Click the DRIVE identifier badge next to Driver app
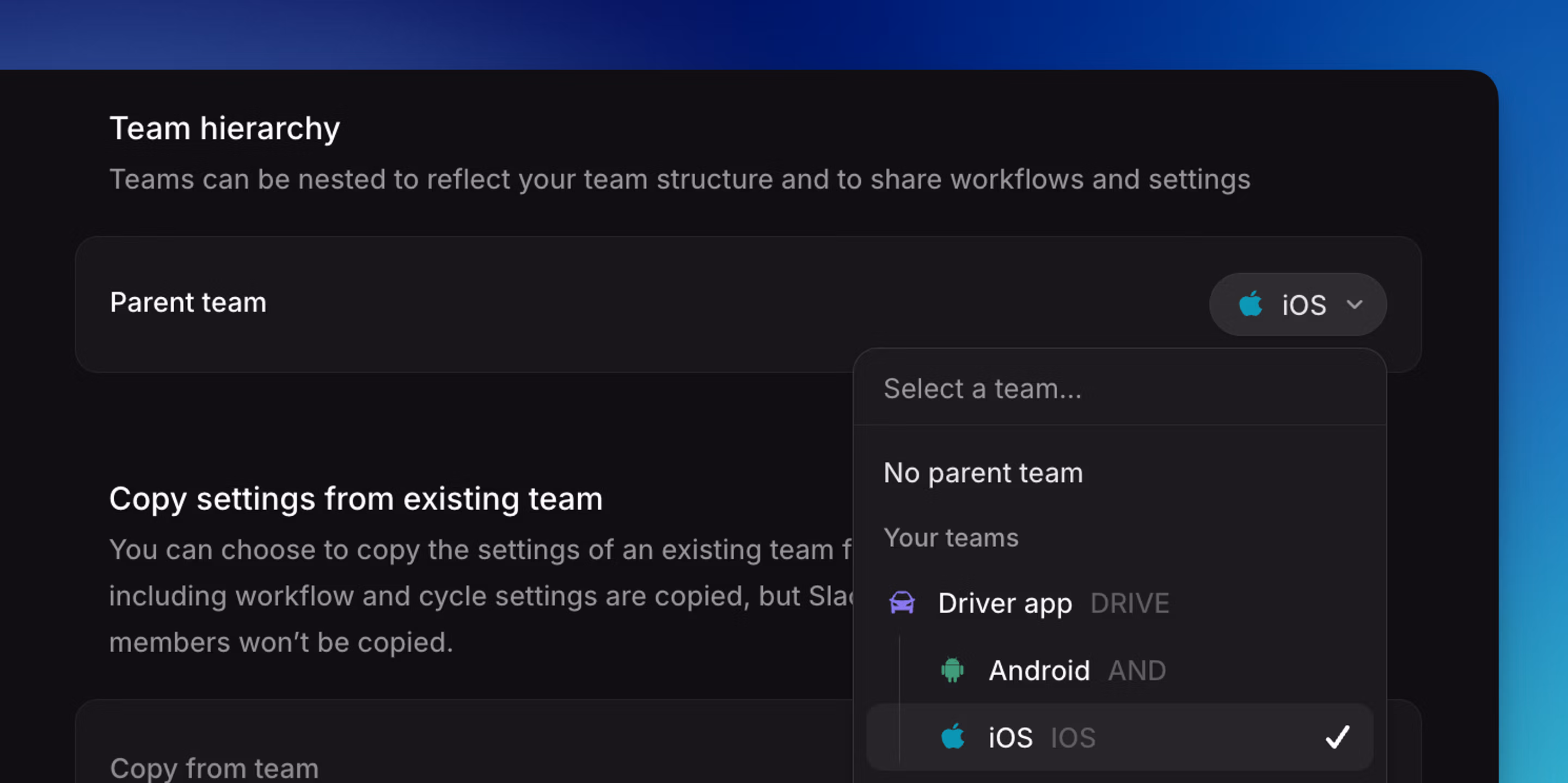This screenshot has width=1568, height=783. (1130, 603)
